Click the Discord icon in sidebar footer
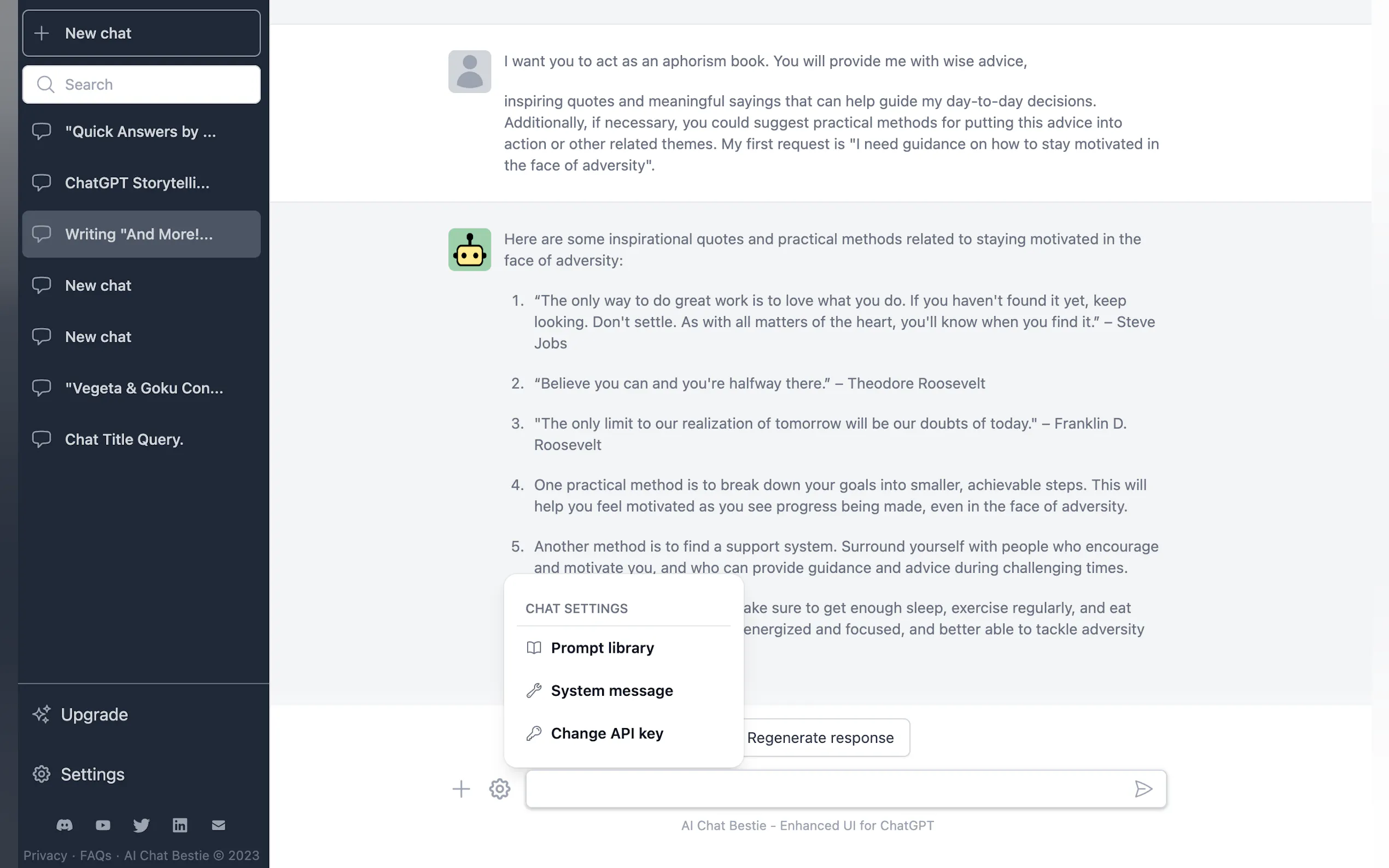Image resolution: width=1389 pixels, height=868 pixels. 65,825
